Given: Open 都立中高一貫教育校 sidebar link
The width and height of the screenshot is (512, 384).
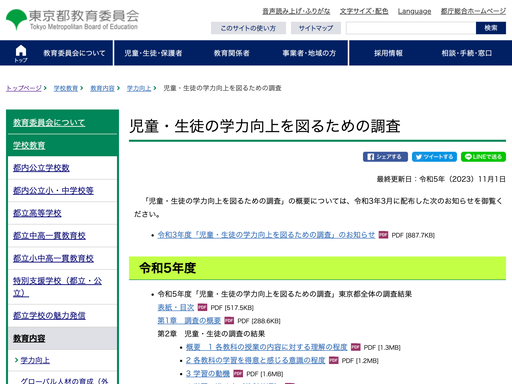Looking at the screenshot, I should 49,236.
